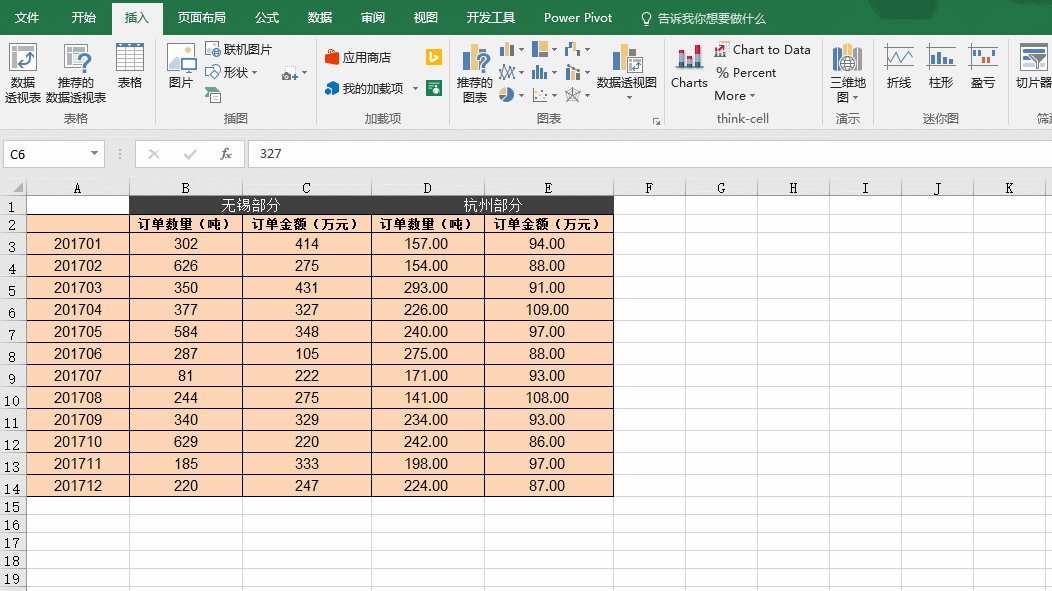Open Recommended Charts (推荐的图表)

point(475,72)
